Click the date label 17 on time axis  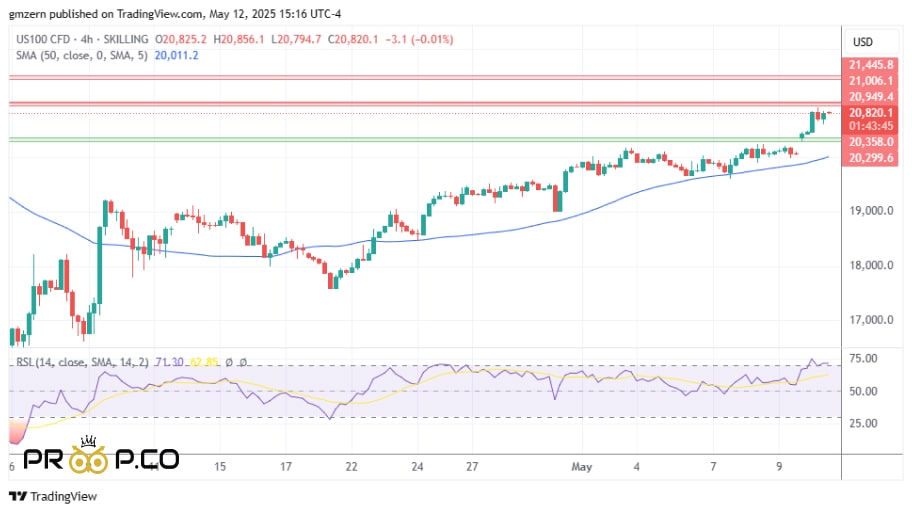coord(285,466)
